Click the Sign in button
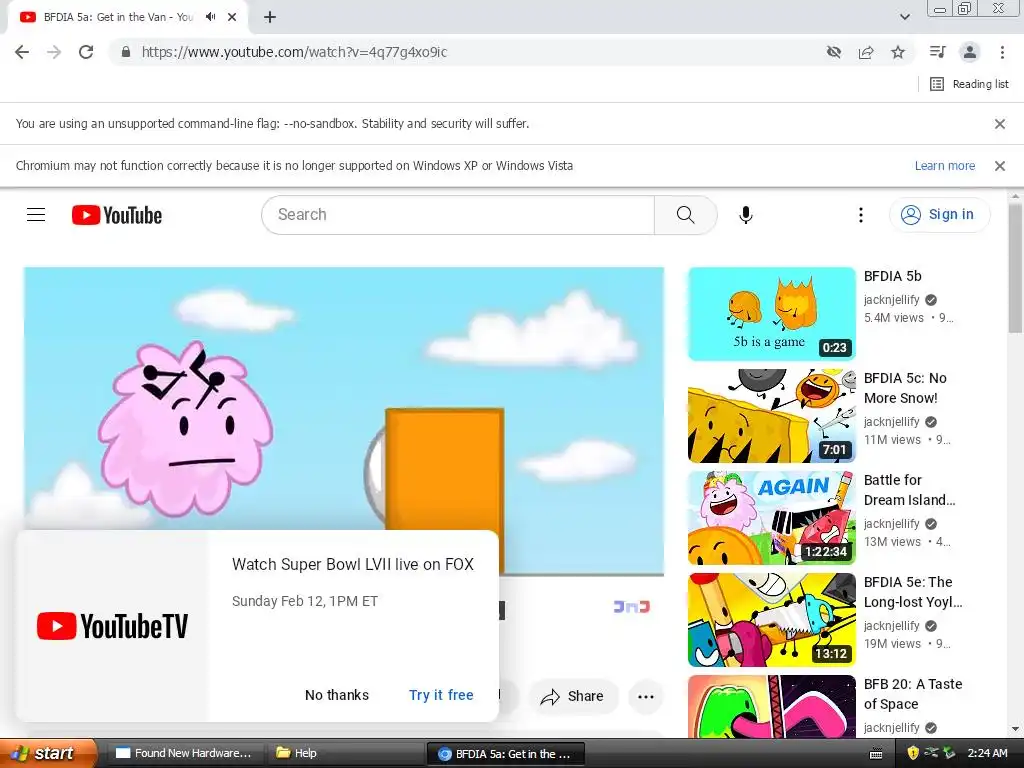 939,214
